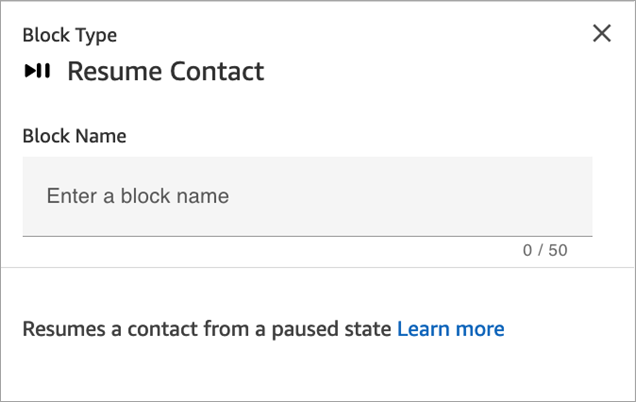The height and width of the screenshot is (402, 636).
Task: Open the Learn more link
Action: pos(450,329)
